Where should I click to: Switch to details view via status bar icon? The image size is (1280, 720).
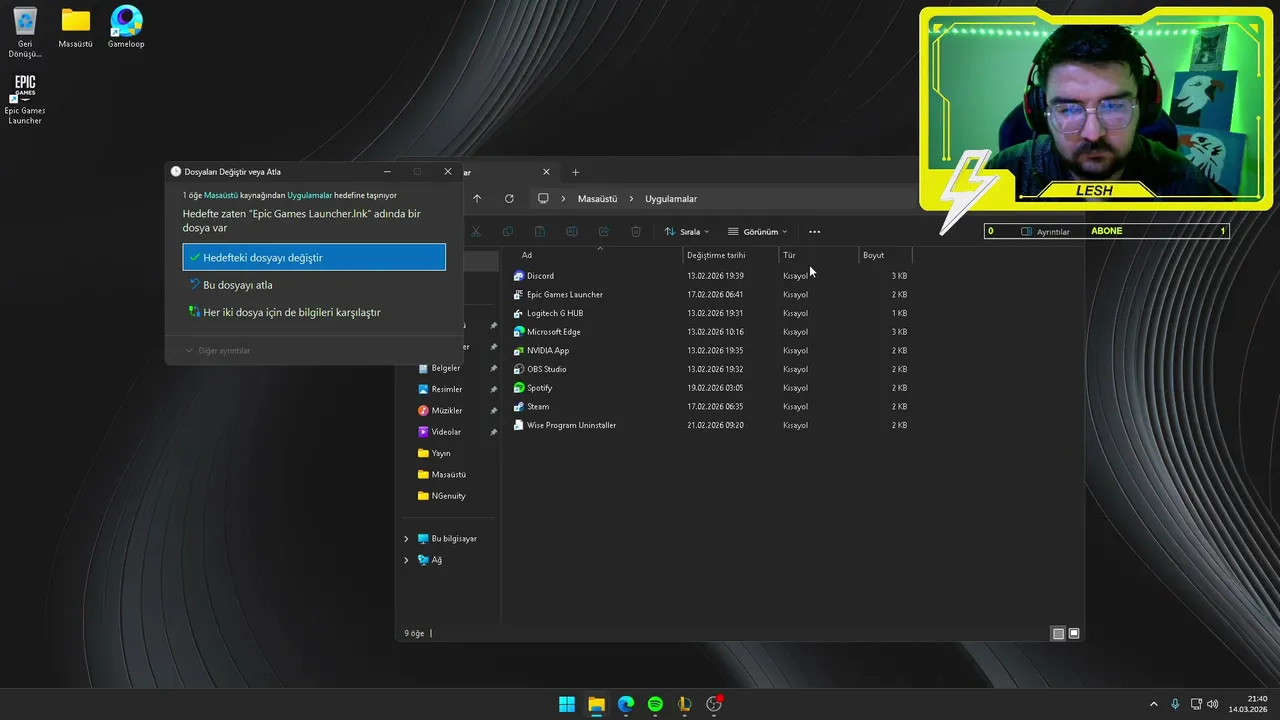1058,633
